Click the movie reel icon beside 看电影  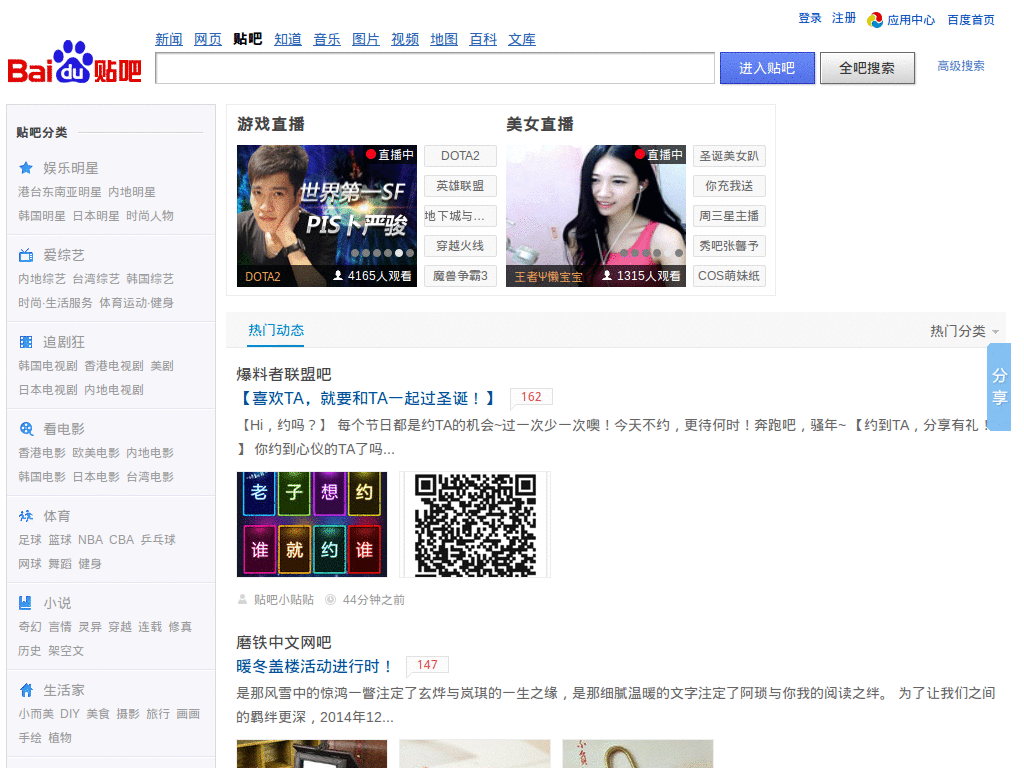[x=26, y=429]
